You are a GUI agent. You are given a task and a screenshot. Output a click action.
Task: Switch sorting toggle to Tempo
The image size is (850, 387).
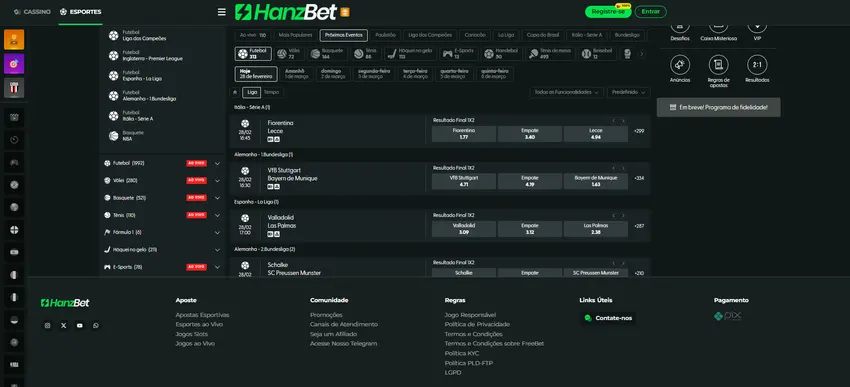point(271,92)
